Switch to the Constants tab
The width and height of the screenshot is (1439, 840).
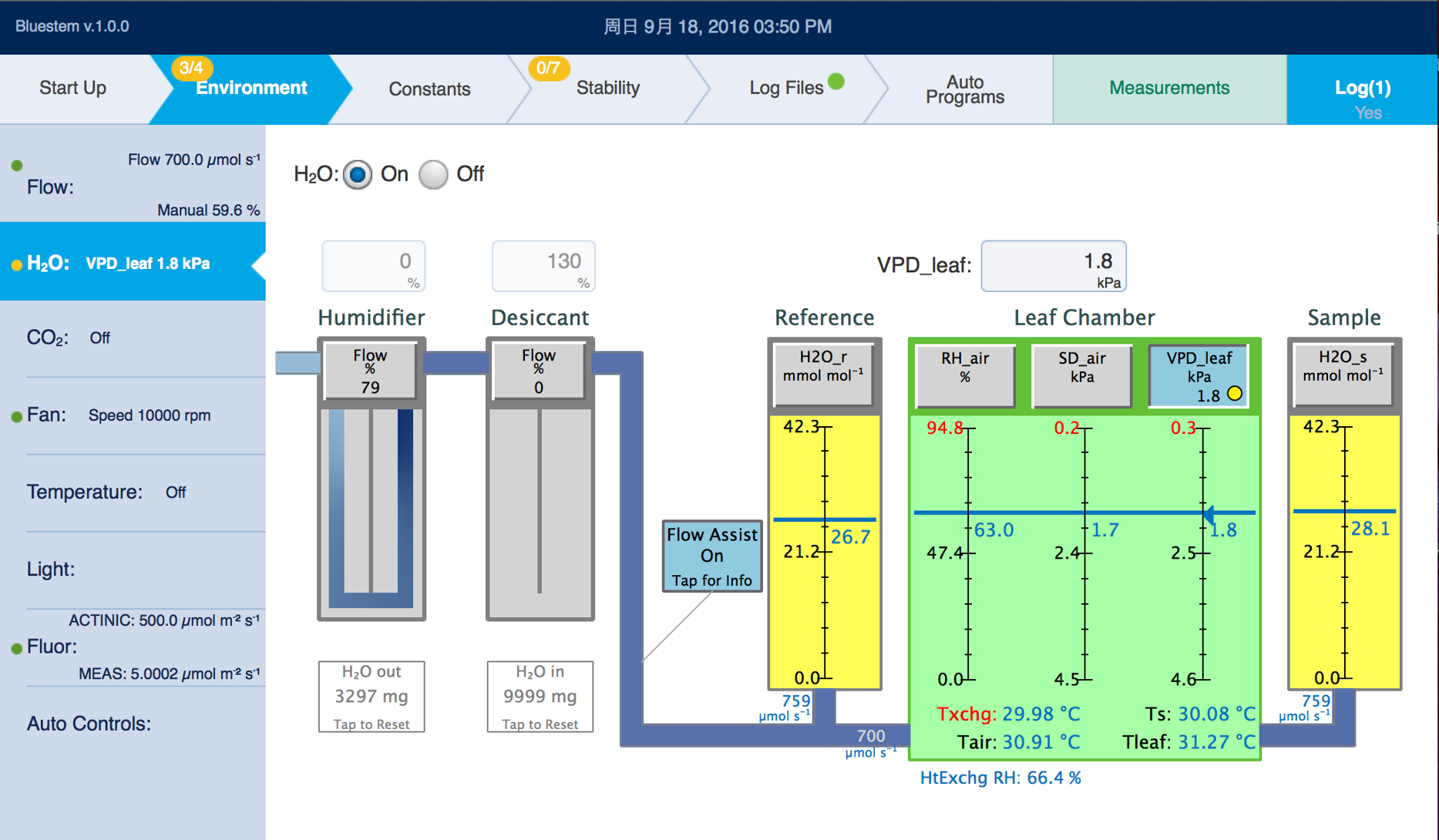pyautogui.click(x=429, y=89)
